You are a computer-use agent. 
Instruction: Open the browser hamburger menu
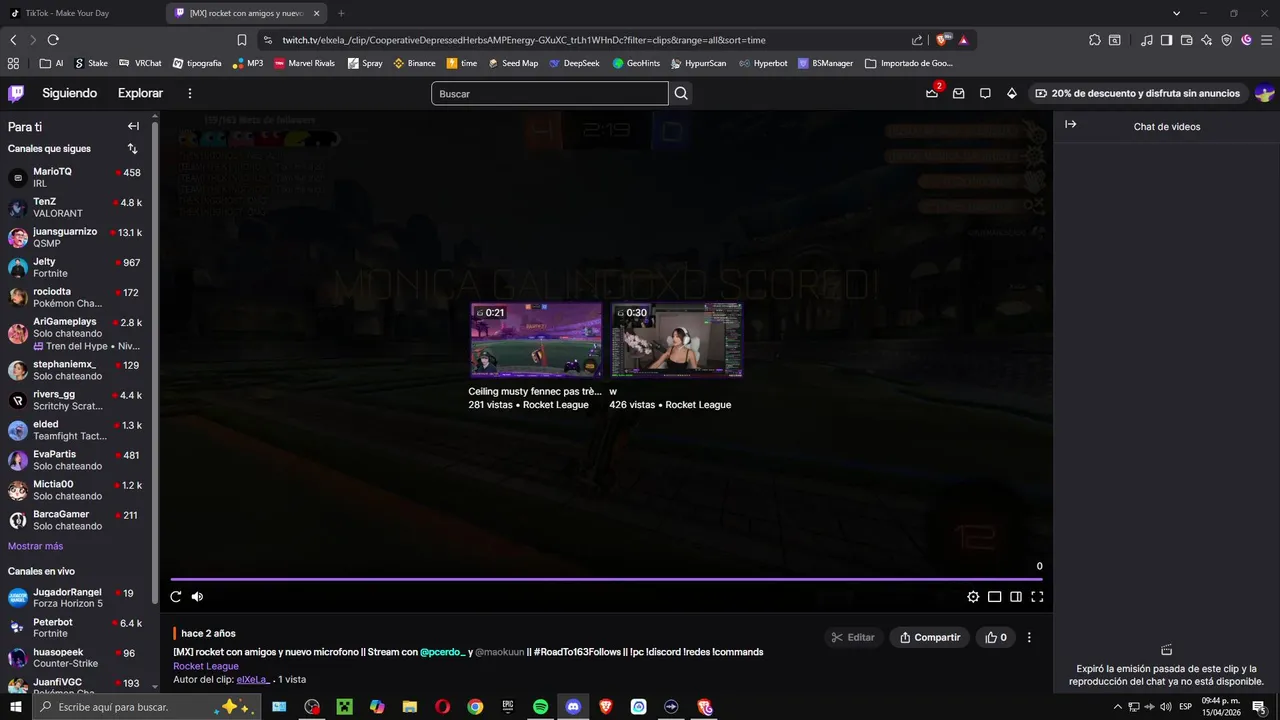click(1266, 40)
